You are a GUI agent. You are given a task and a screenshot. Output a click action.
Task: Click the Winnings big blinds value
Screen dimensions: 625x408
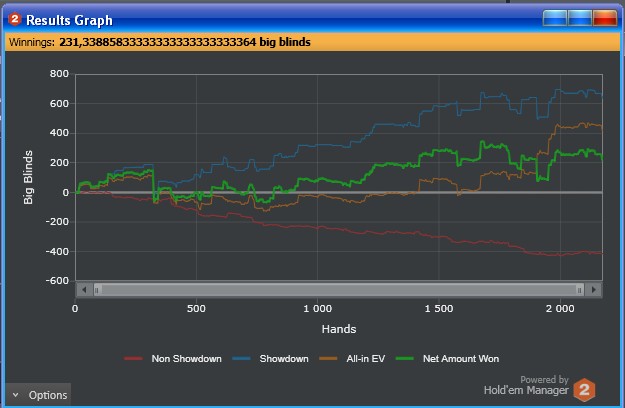point(185,42)
